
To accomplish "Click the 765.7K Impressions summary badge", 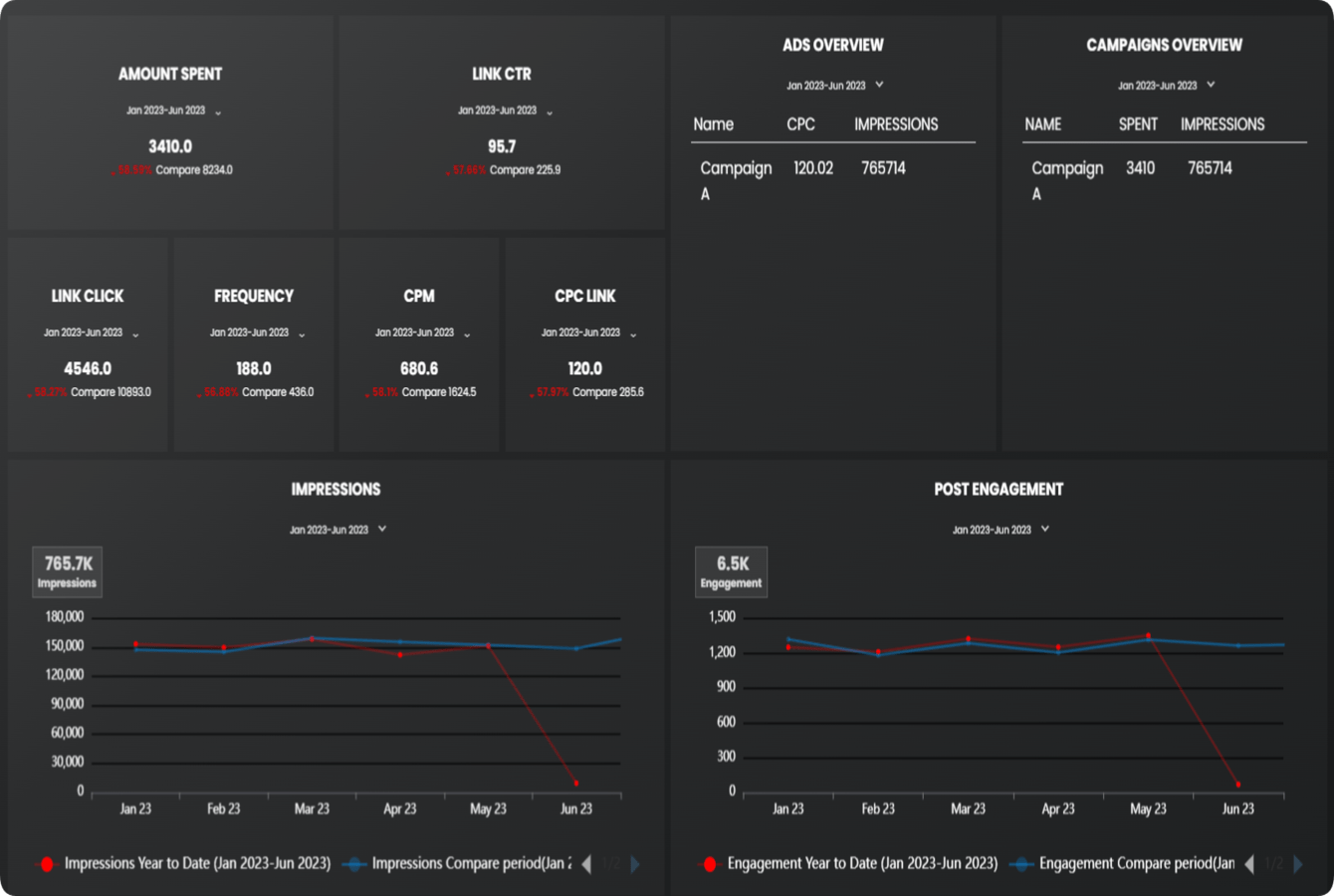I will click(68, 571).
